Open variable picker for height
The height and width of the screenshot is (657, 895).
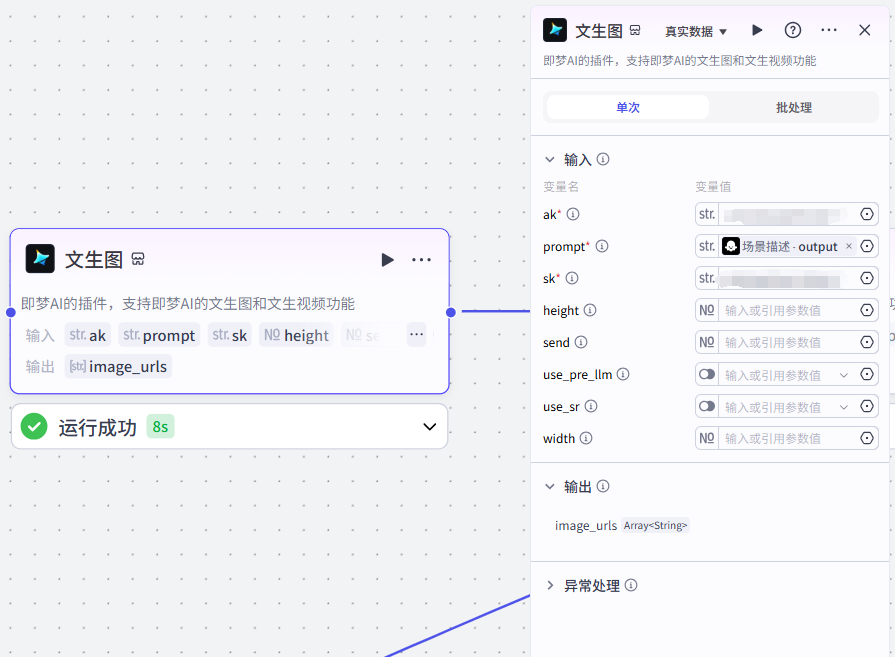coord(866,310)
